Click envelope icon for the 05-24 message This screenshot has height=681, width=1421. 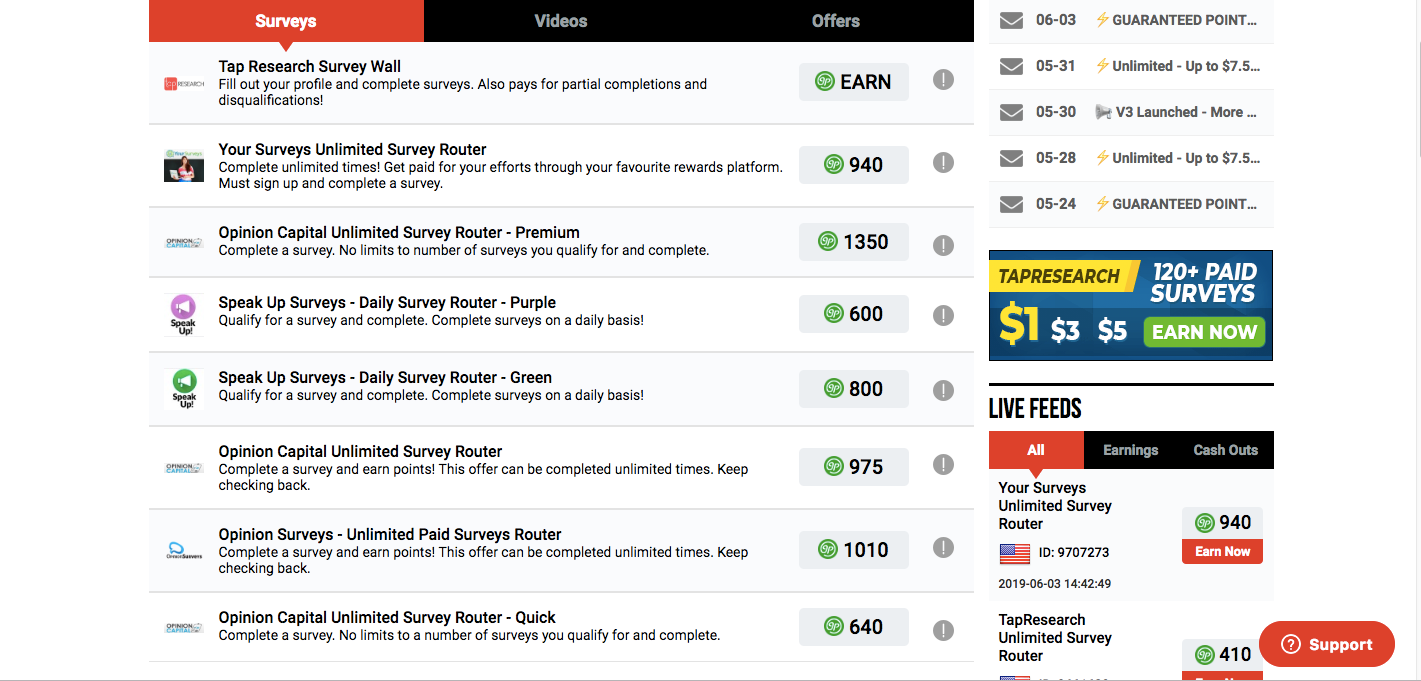click(1012, 204)
